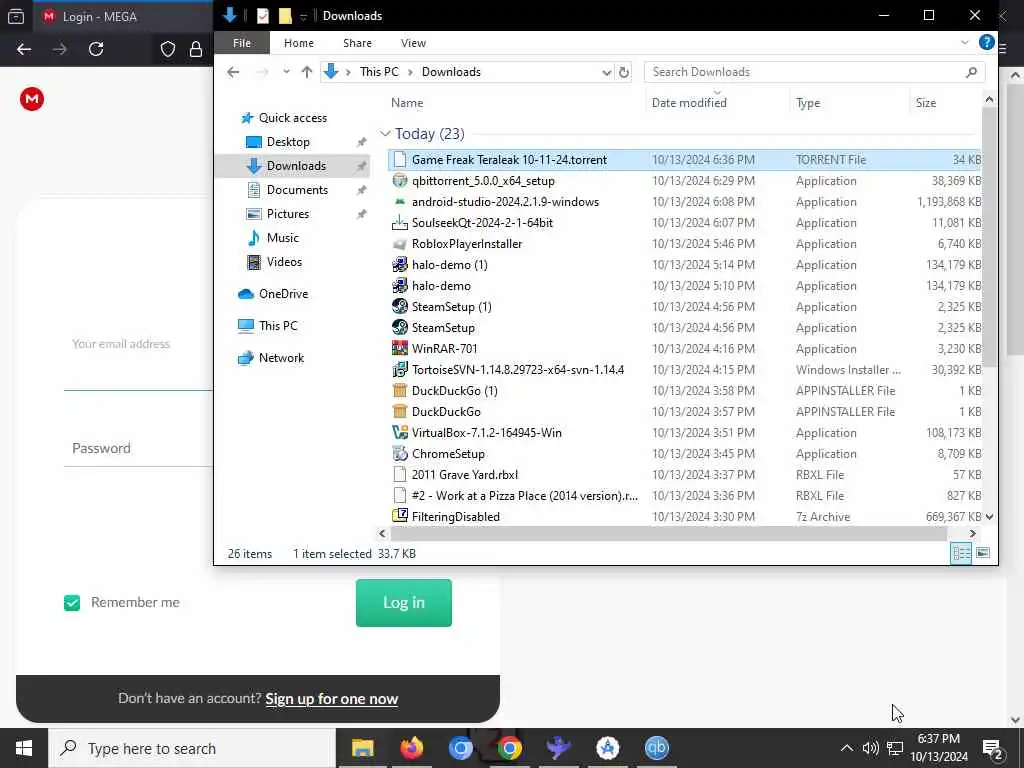Expand the ribbon with the chevron
This screenshot has height=768, width=1024.
[x=965, y=42]
